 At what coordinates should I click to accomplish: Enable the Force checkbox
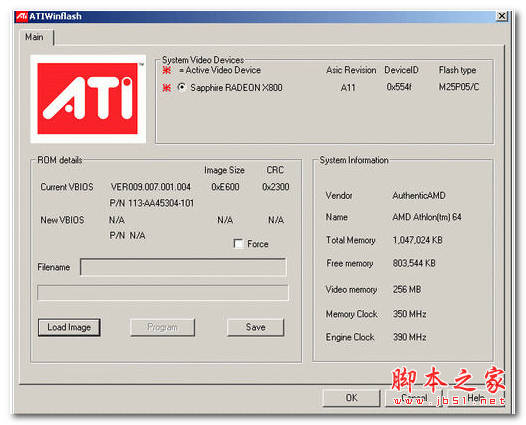pos(239,244)
